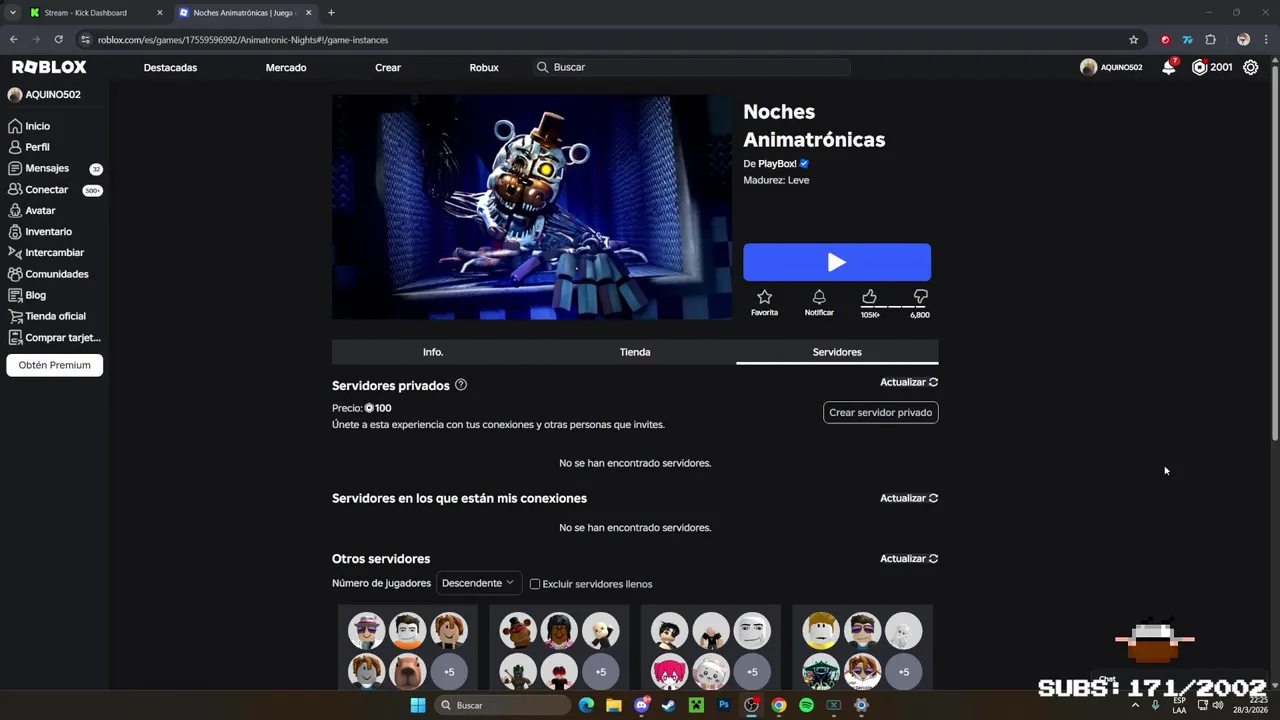Refresh connections' servers with Actualizar
Screen dimensions: 1280x720
[x=909, y=498]
